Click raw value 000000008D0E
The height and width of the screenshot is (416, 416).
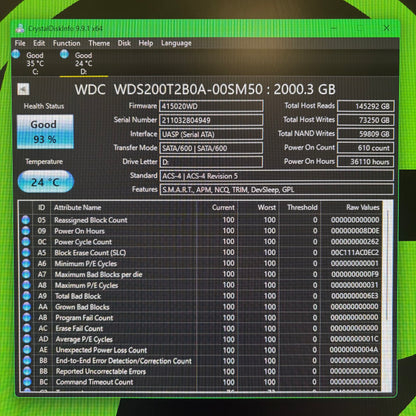coord(355,231)
